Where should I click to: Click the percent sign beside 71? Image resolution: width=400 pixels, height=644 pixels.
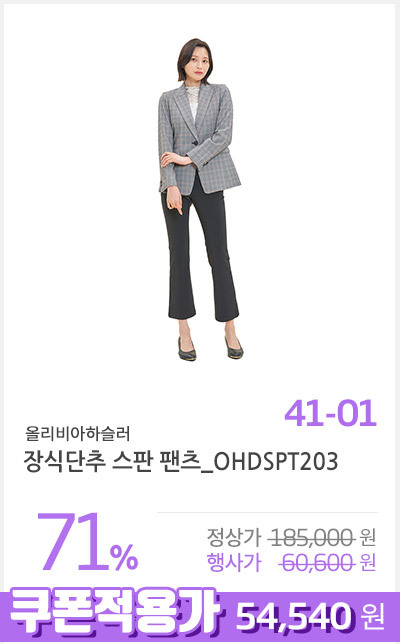(x=124, y=557)
